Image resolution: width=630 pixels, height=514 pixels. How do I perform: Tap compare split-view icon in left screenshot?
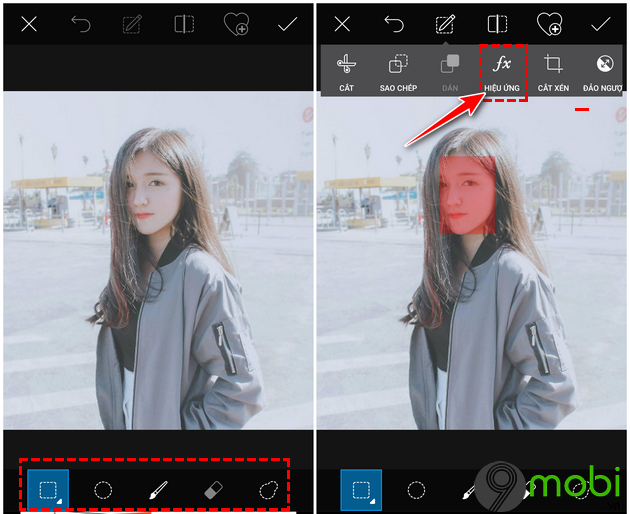coord(184,24)
